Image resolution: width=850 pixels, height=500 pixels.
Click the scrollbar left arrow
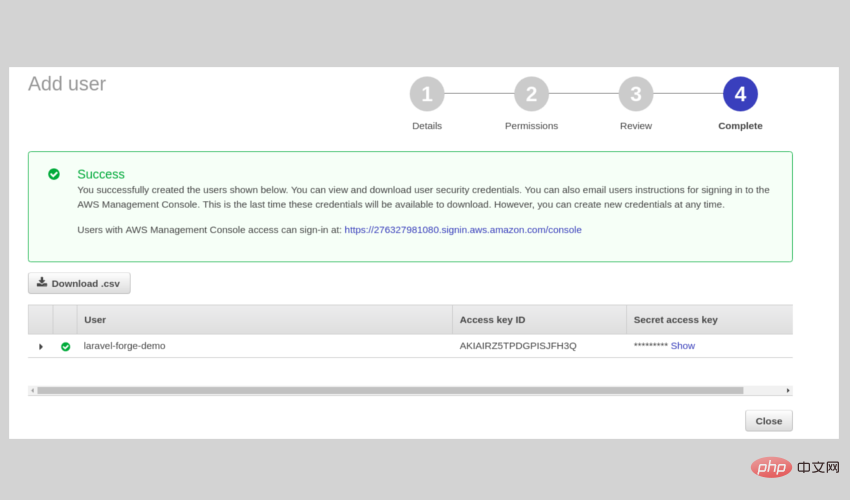(x=33, y=390)
